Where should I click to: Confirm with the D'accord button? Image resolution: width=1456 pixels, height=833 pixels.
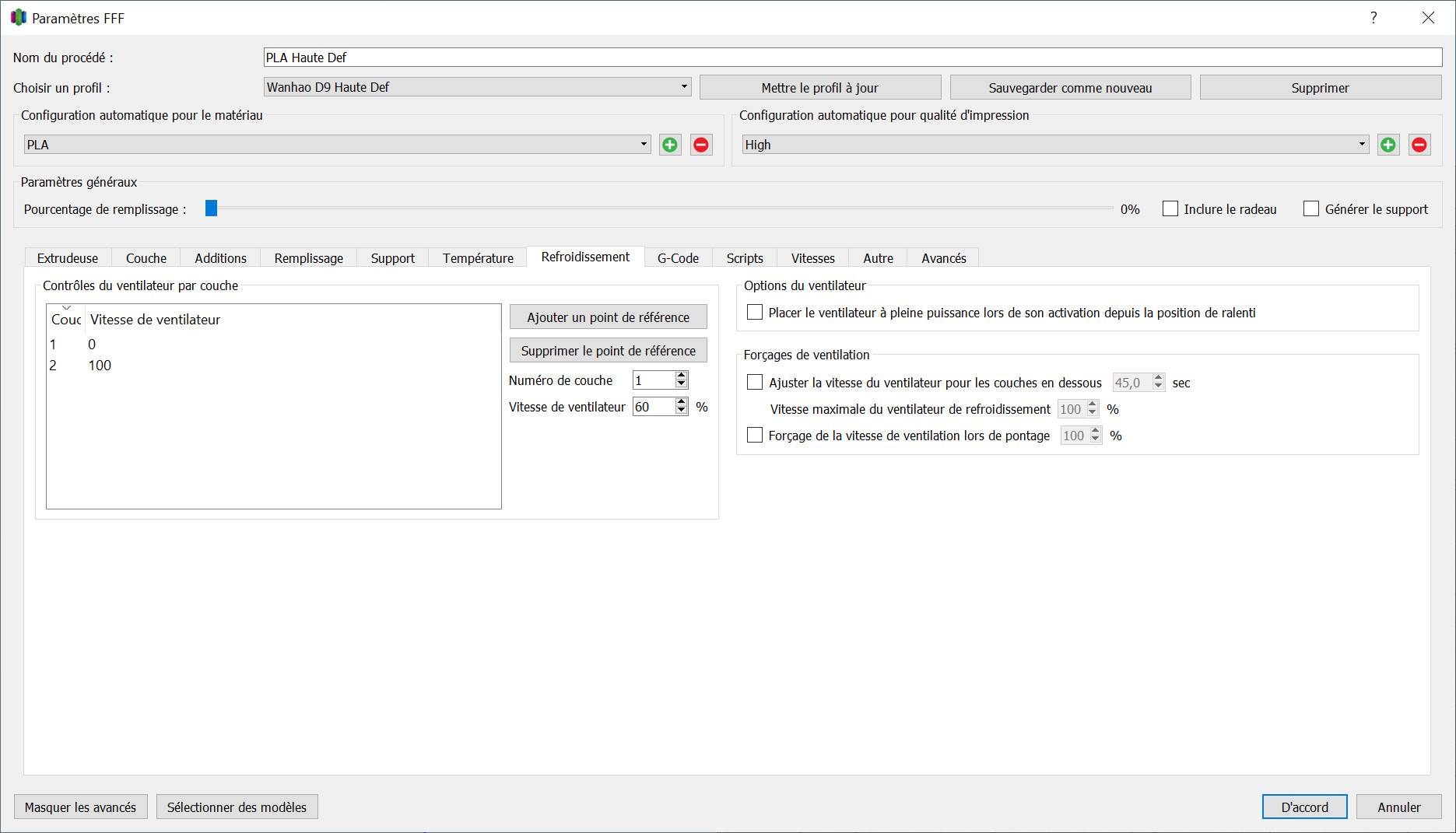[x=1304, y=807]
